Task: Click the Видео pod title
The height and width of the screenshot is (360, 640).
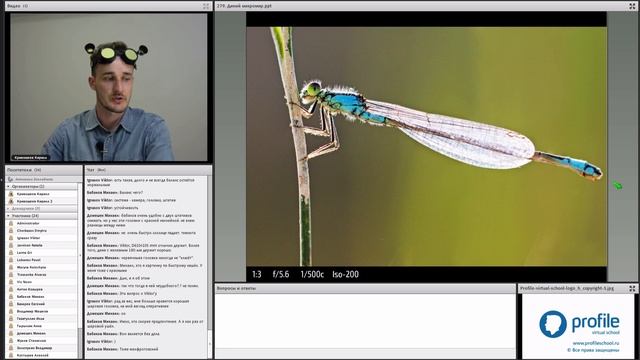Action: pos(17,6)
